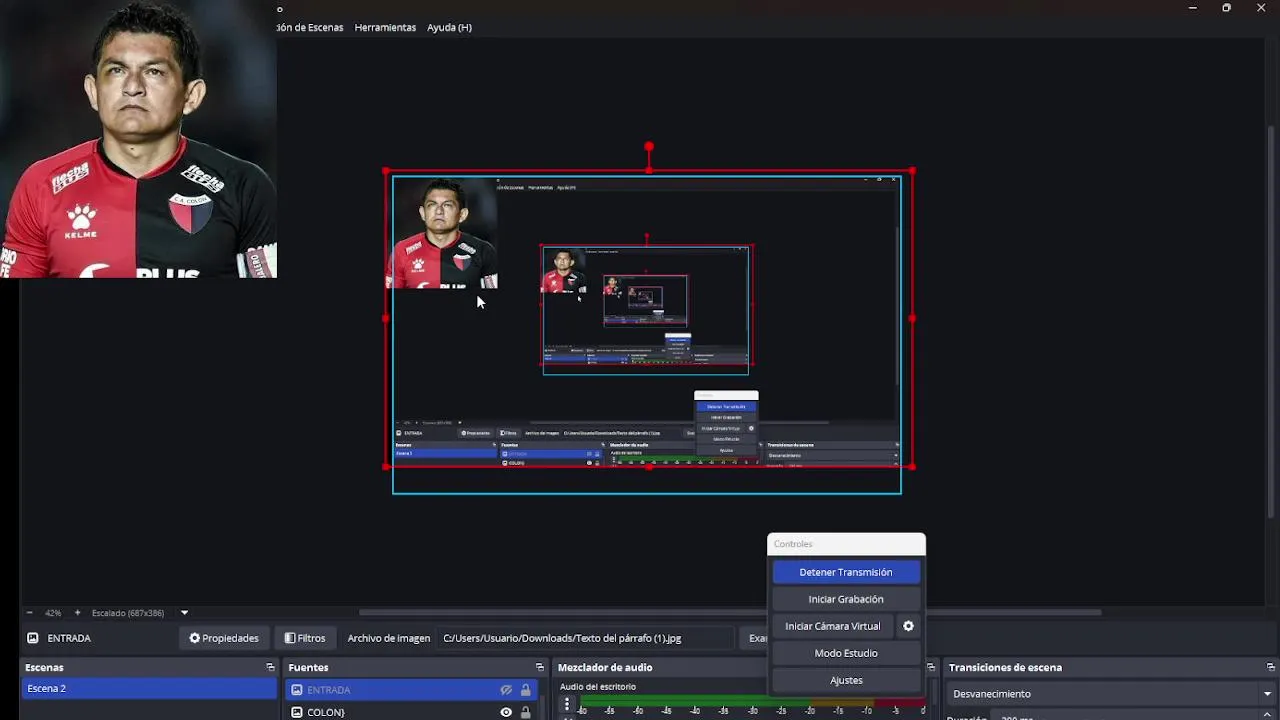This screenshot has height=720, width=1280.
Task: Toggle visibility of COLON} source
Action: click(506, 712)
